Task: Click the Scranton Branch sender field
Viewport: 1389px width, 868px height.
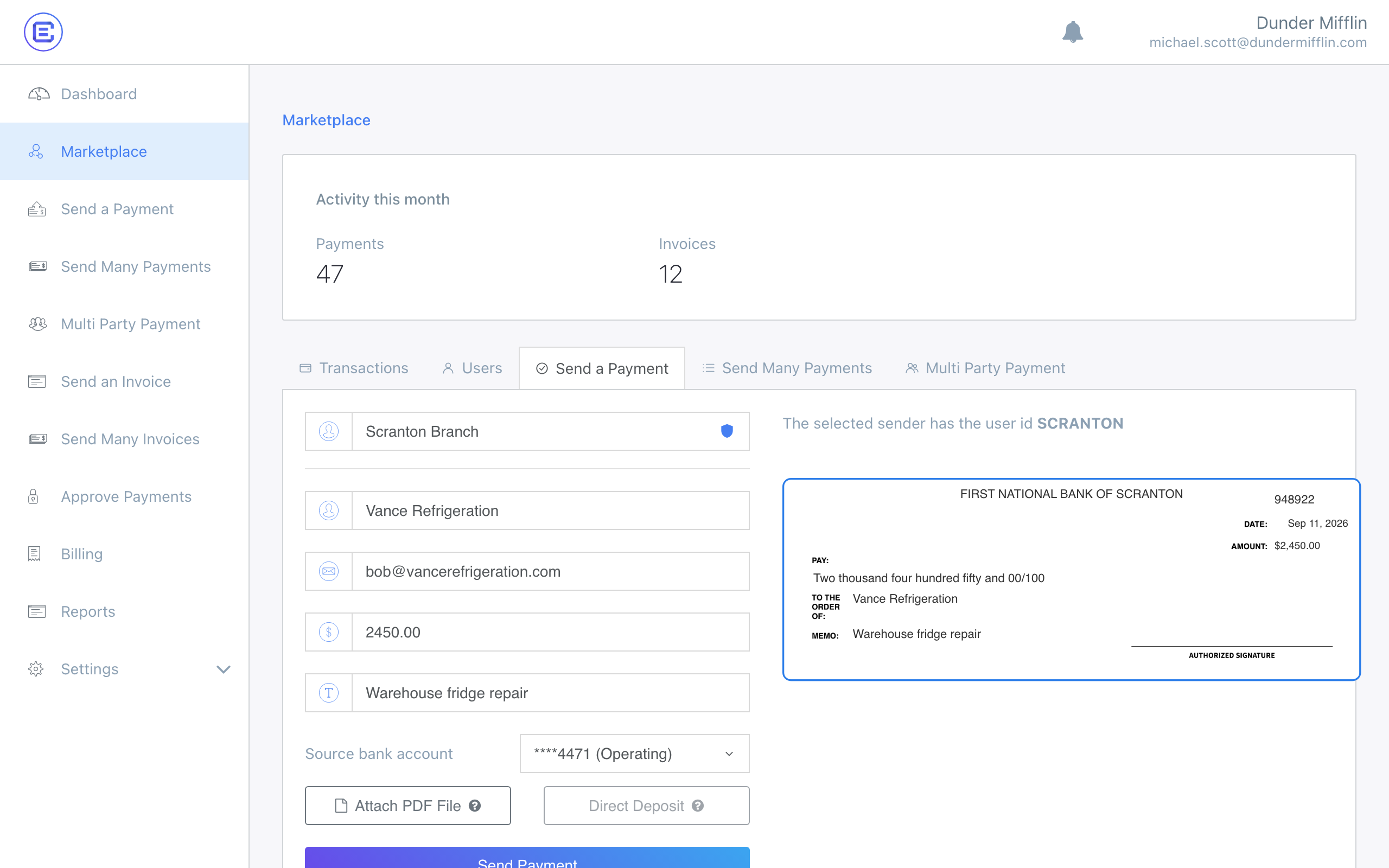Action: click(527, 431)
